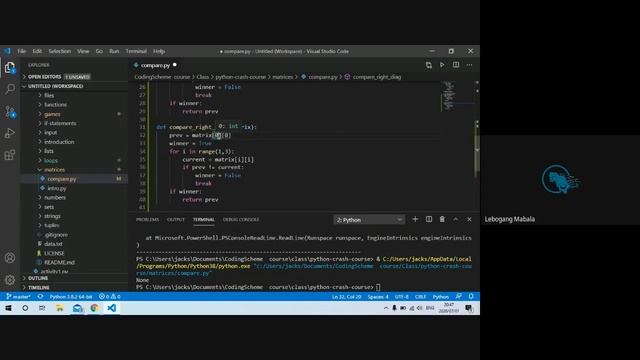Switch to the Problems panel tab
Image resolution: width=640 pixels, height=360 pixels.
[147, 220]
